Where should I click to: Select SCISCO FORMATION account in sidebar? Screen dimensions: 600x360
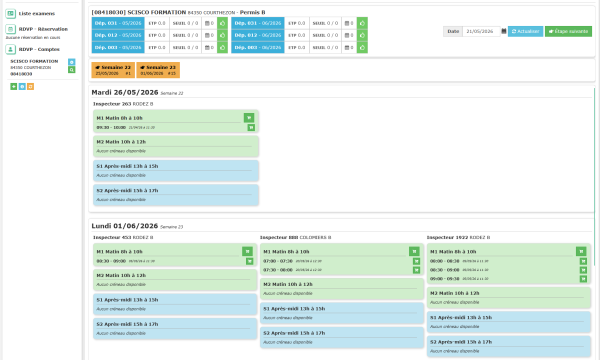pos(34,61)
